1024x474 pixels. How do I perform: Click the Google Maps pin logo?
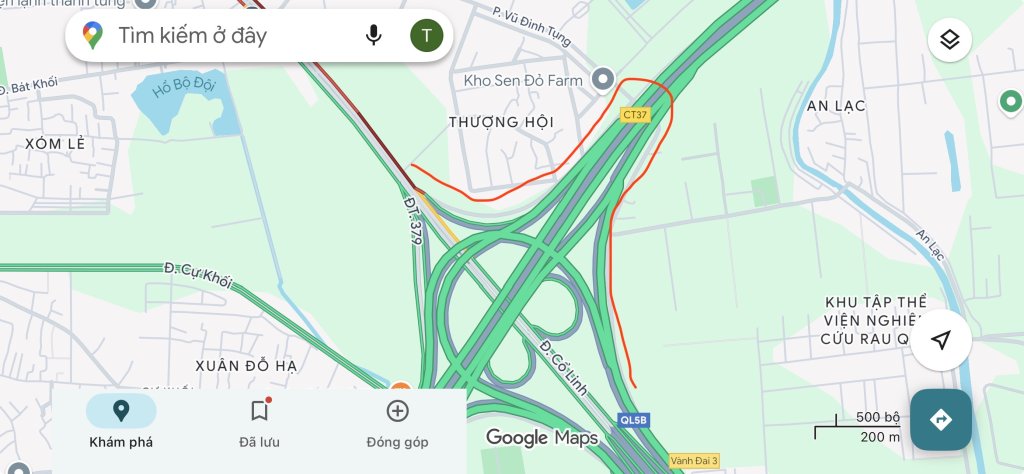[93, 35]
